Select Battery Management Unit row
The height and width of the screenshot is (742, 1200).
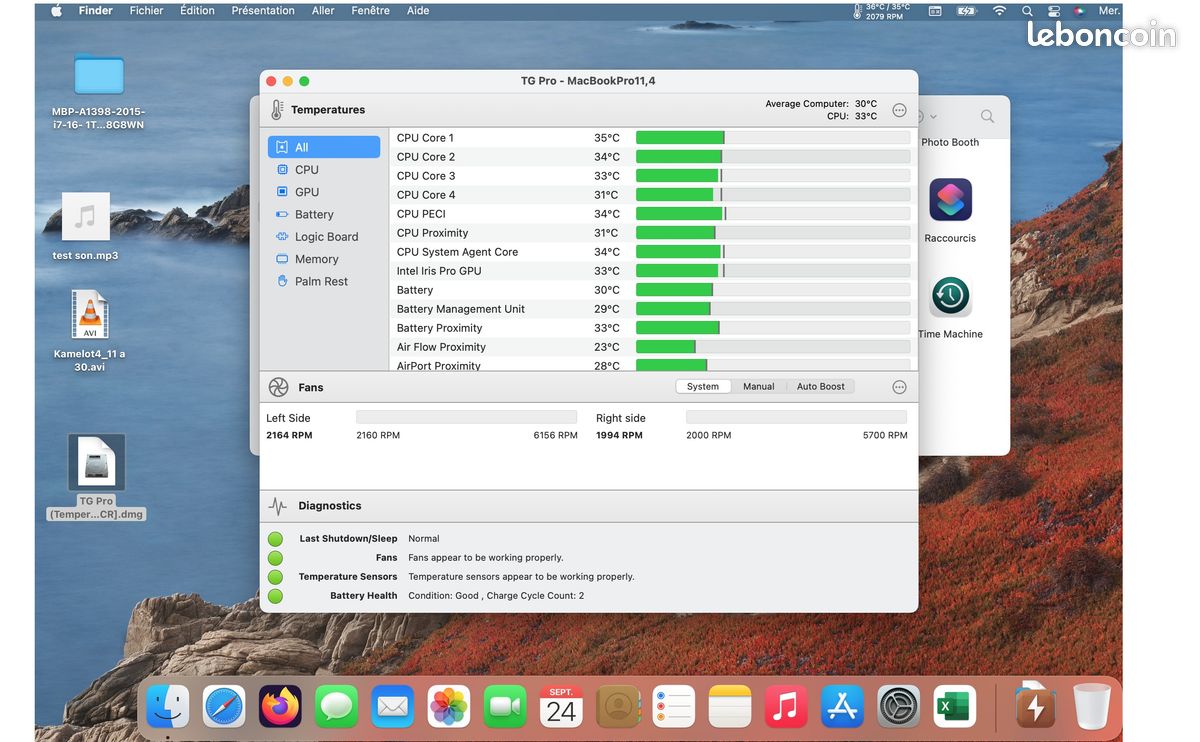point(652,309)
